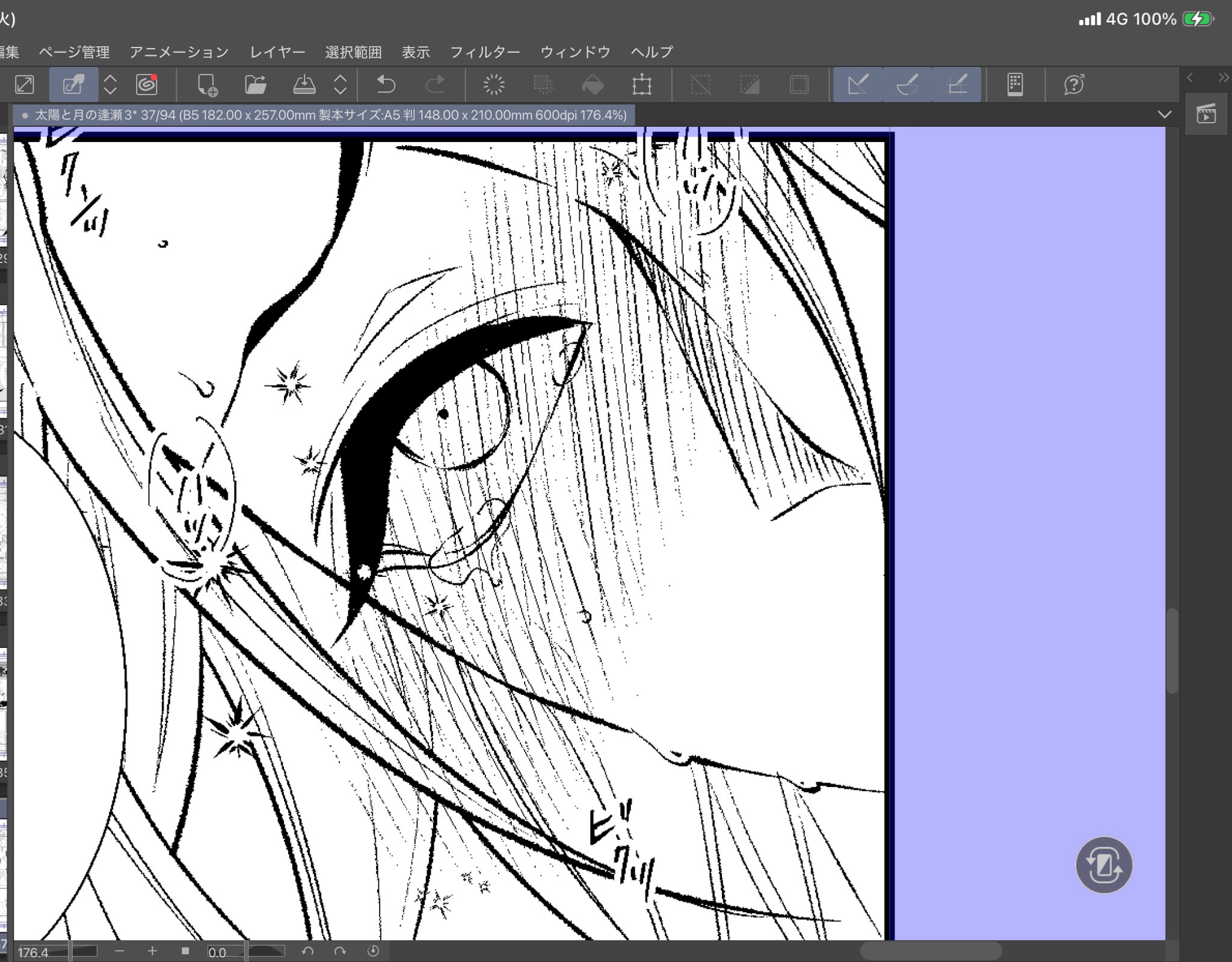Click zoom in plus button
The image size is (1232, 962).
click(152, 951)
